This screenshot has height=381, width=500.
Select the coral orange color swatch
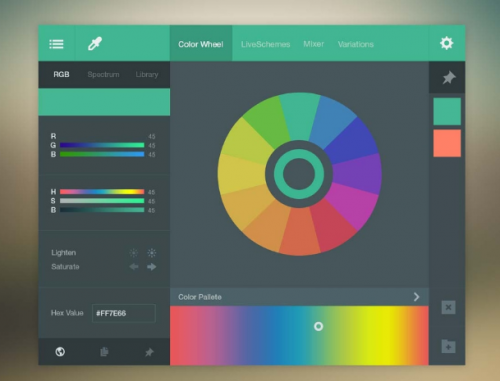[447, 143]
